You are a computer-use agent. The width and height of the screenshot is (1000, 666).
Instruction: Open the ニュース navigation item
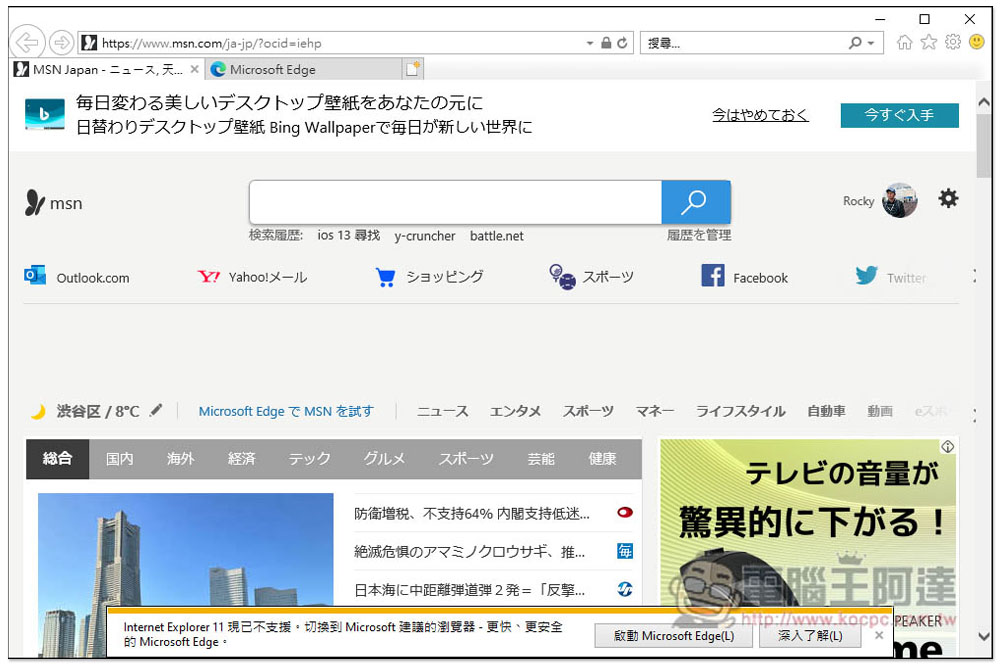[442, 411]
